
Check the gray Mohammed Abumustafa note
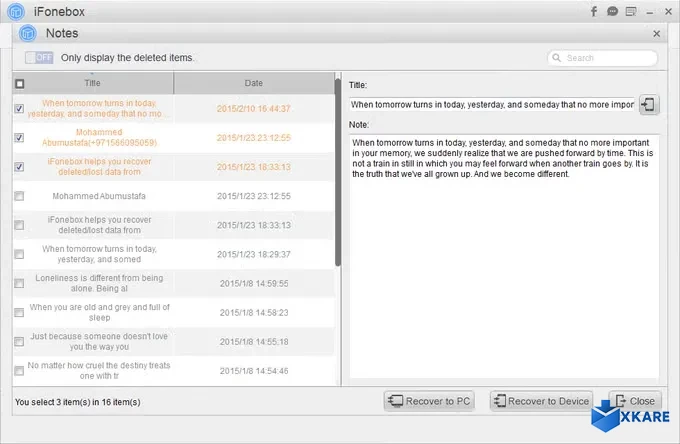[19, 196]
